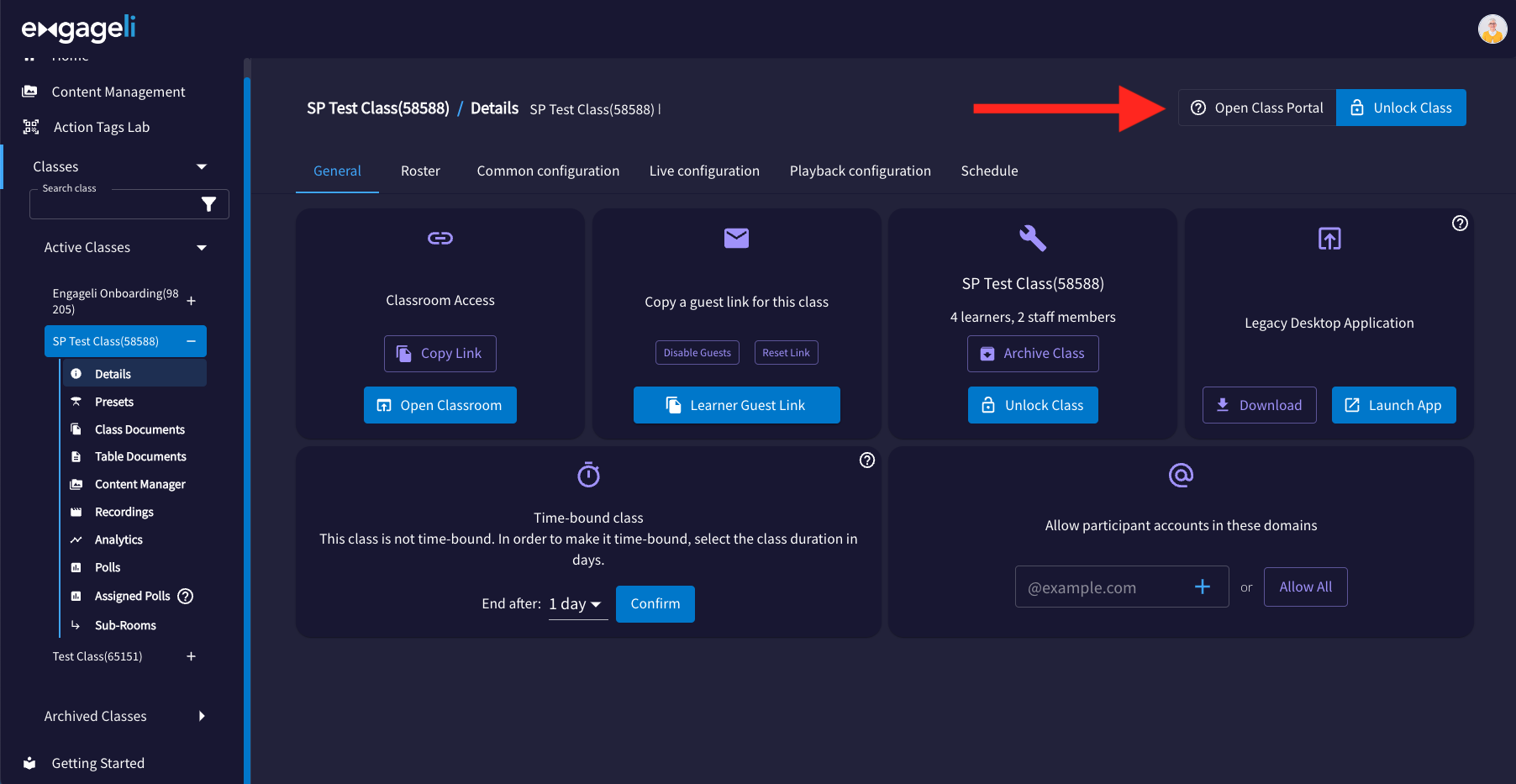Open help for the Time-bound class card

[867, 460]
